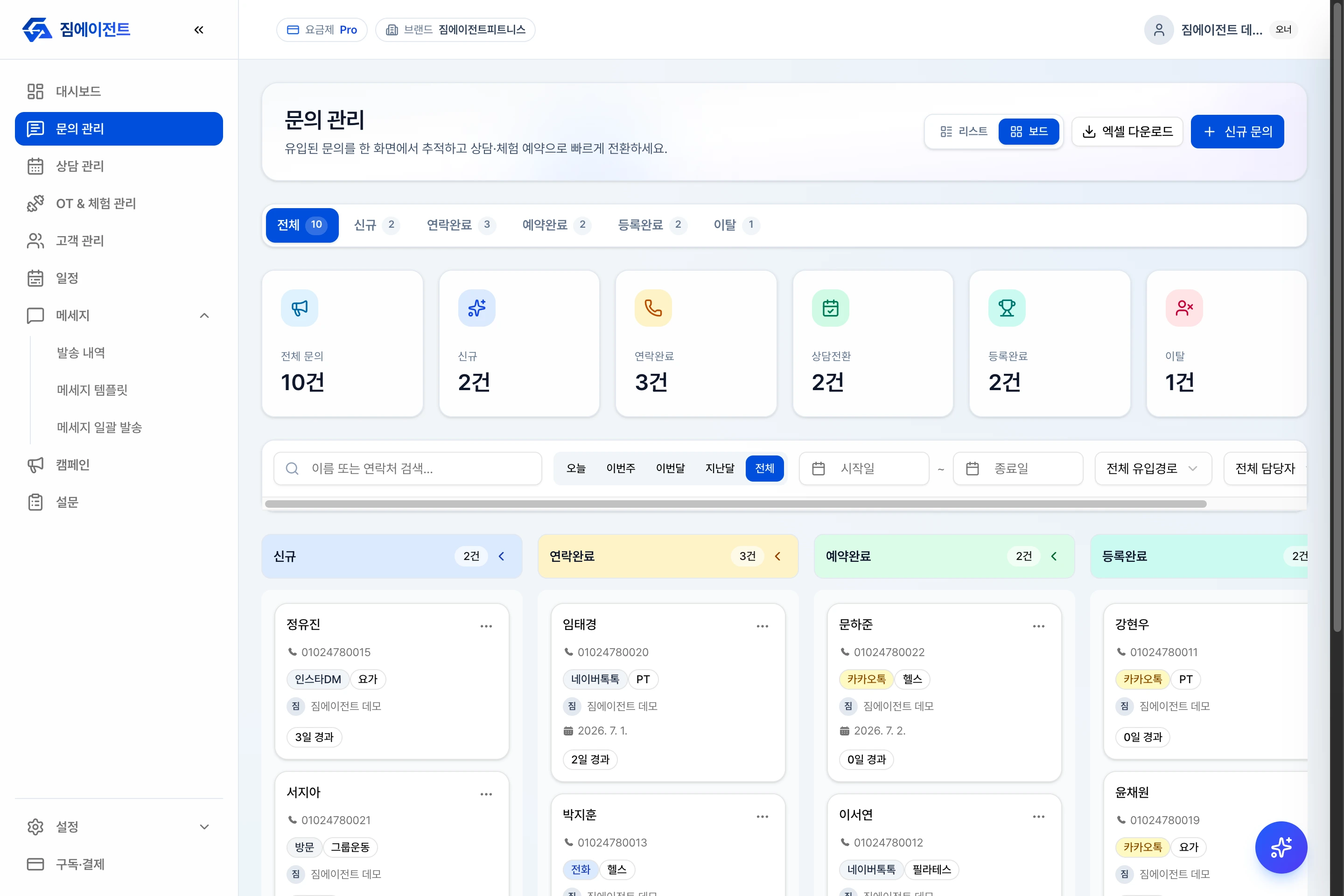Click the 짐에이전트 logo icon
The image size is (1344, 896).
[36, 30]
